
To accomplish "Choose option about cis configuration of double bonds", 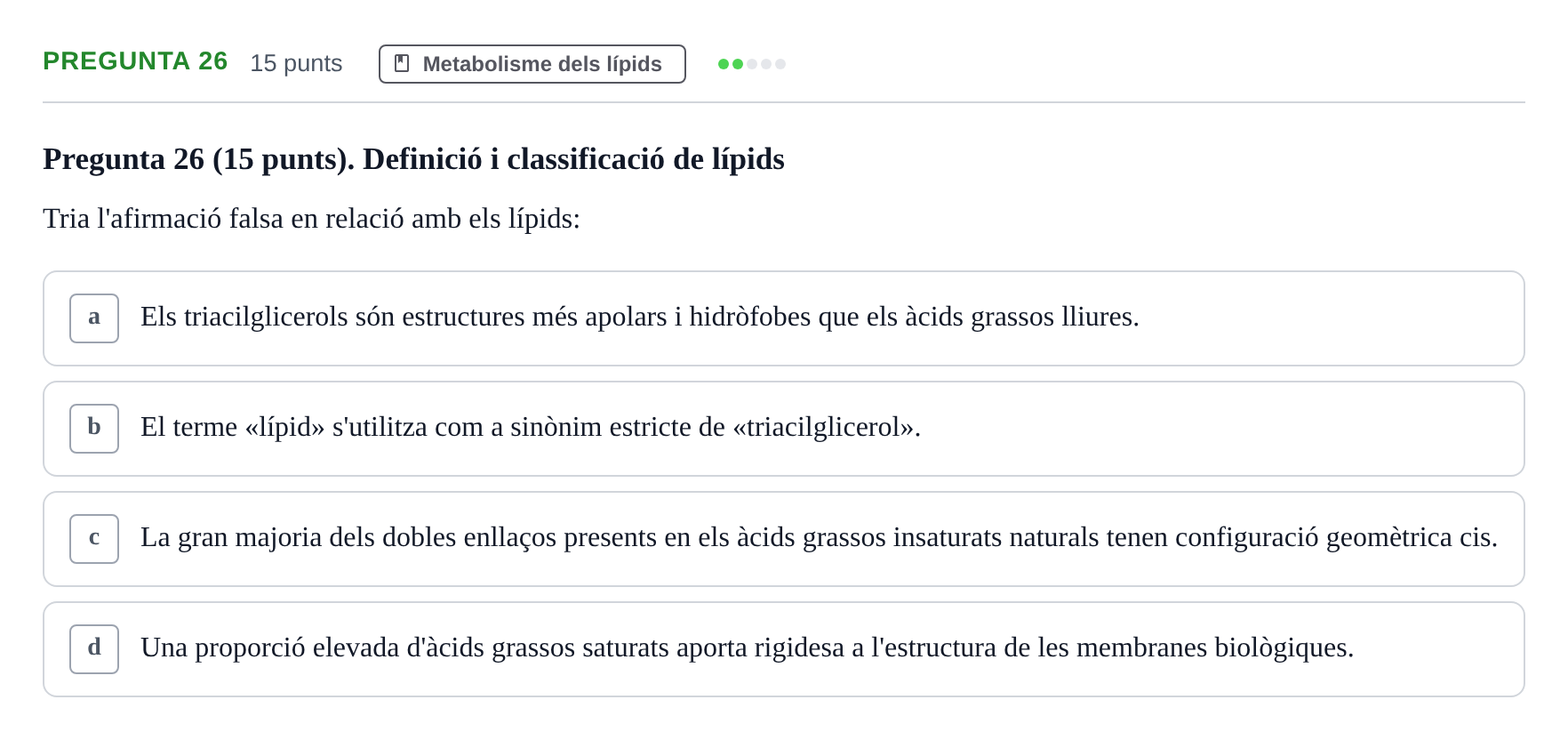I will (x=783, y=539).
